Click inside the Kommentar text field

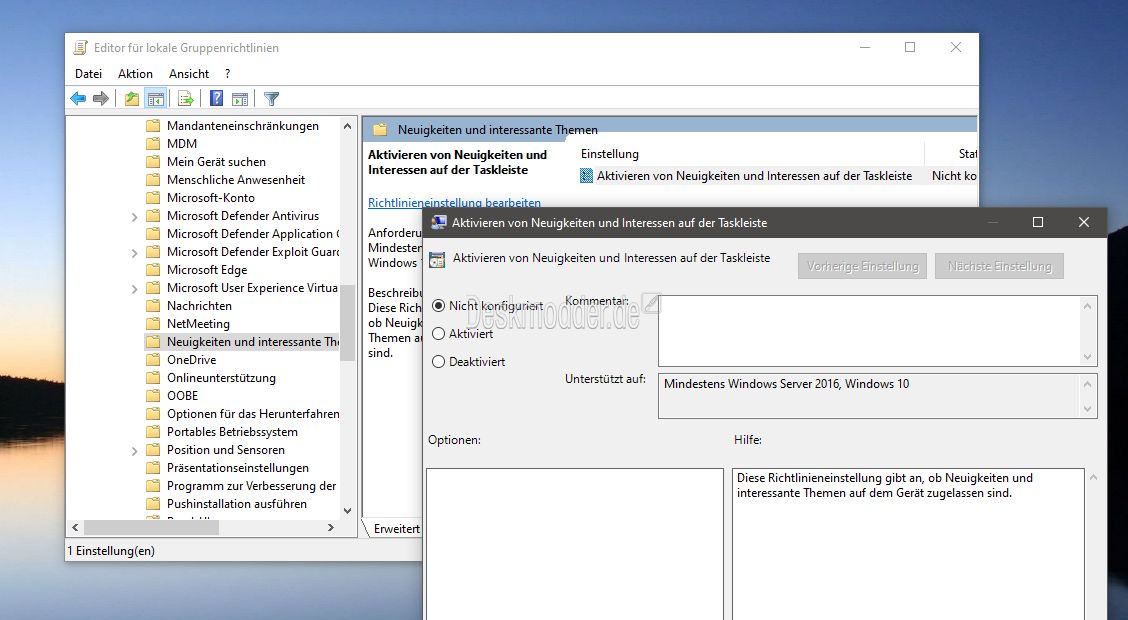pos(868,330)
